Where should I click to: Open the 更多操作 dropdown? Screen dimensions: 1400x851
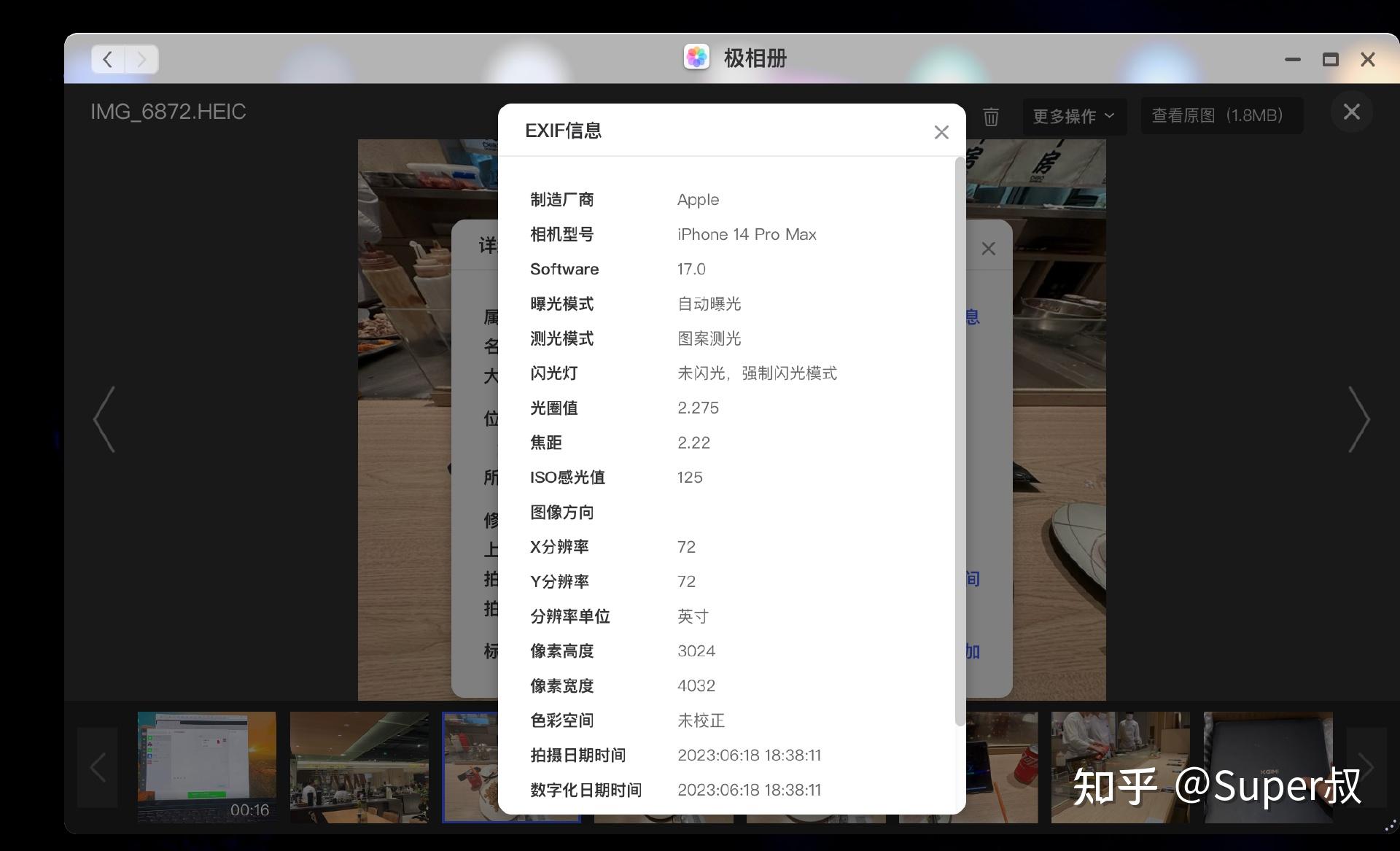tap(1074, 116)
